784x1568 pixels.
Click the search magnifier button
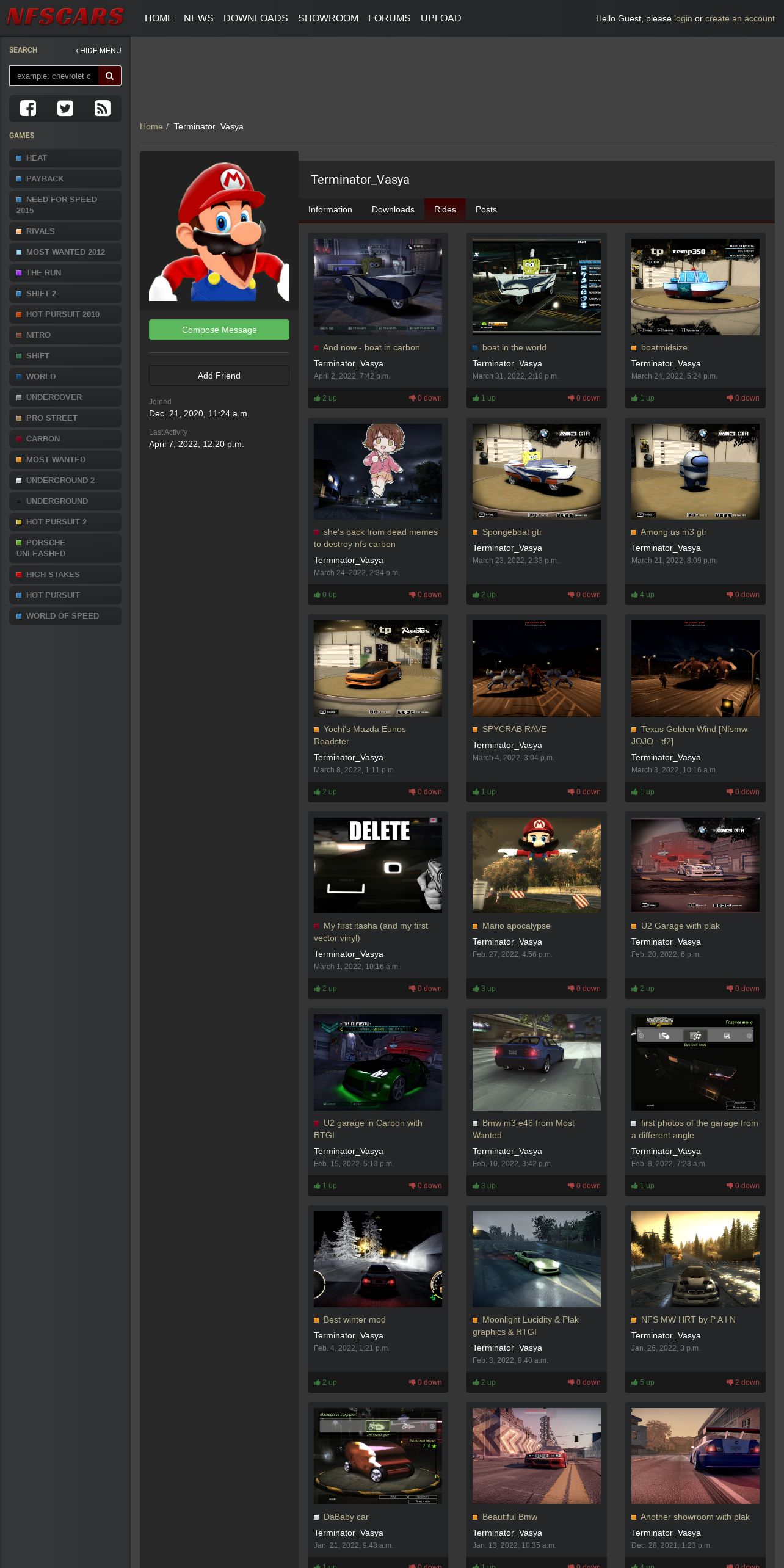[110, 76]
